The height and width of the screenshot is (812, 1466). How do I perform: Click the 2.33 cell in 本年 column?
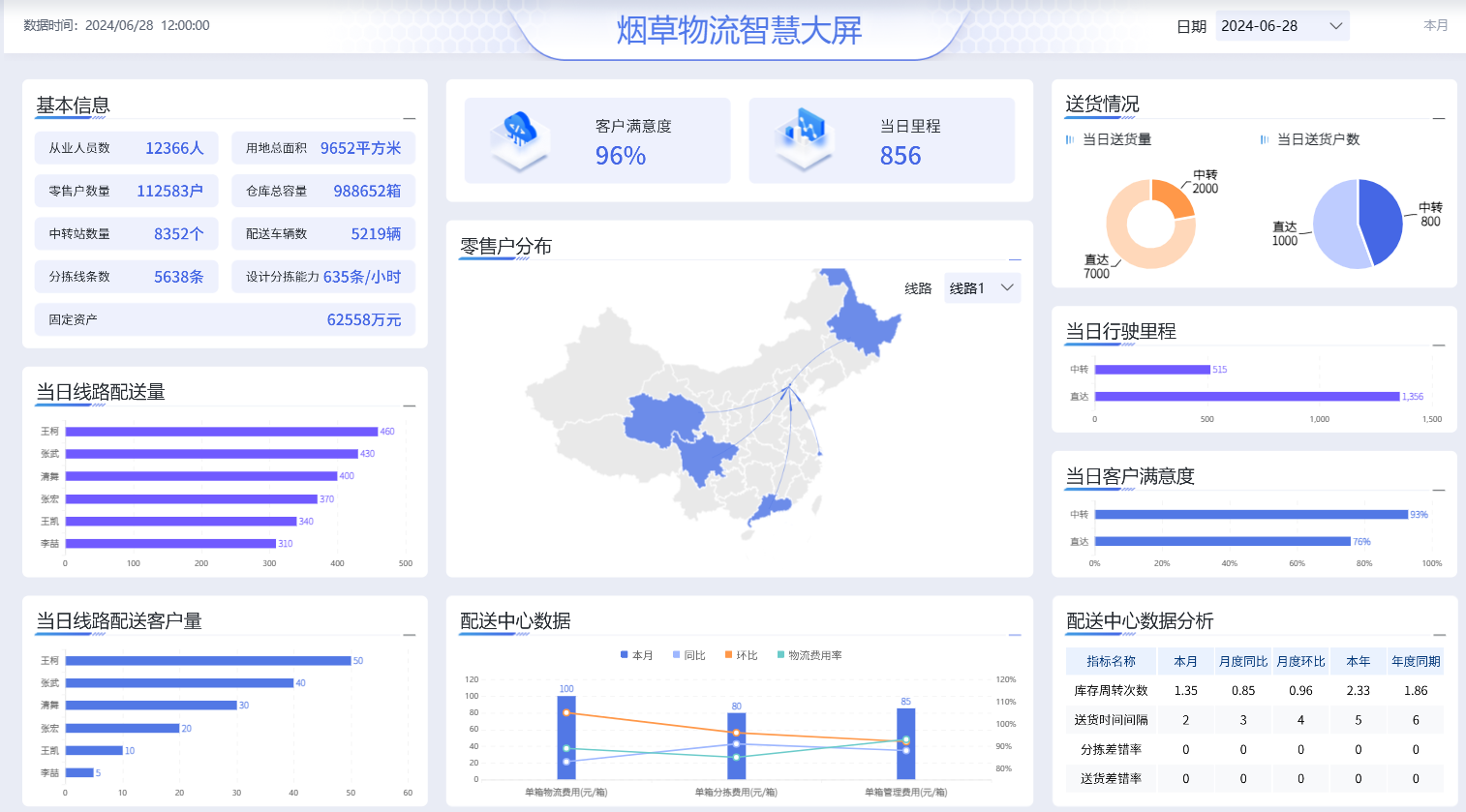click(1359, 691)
